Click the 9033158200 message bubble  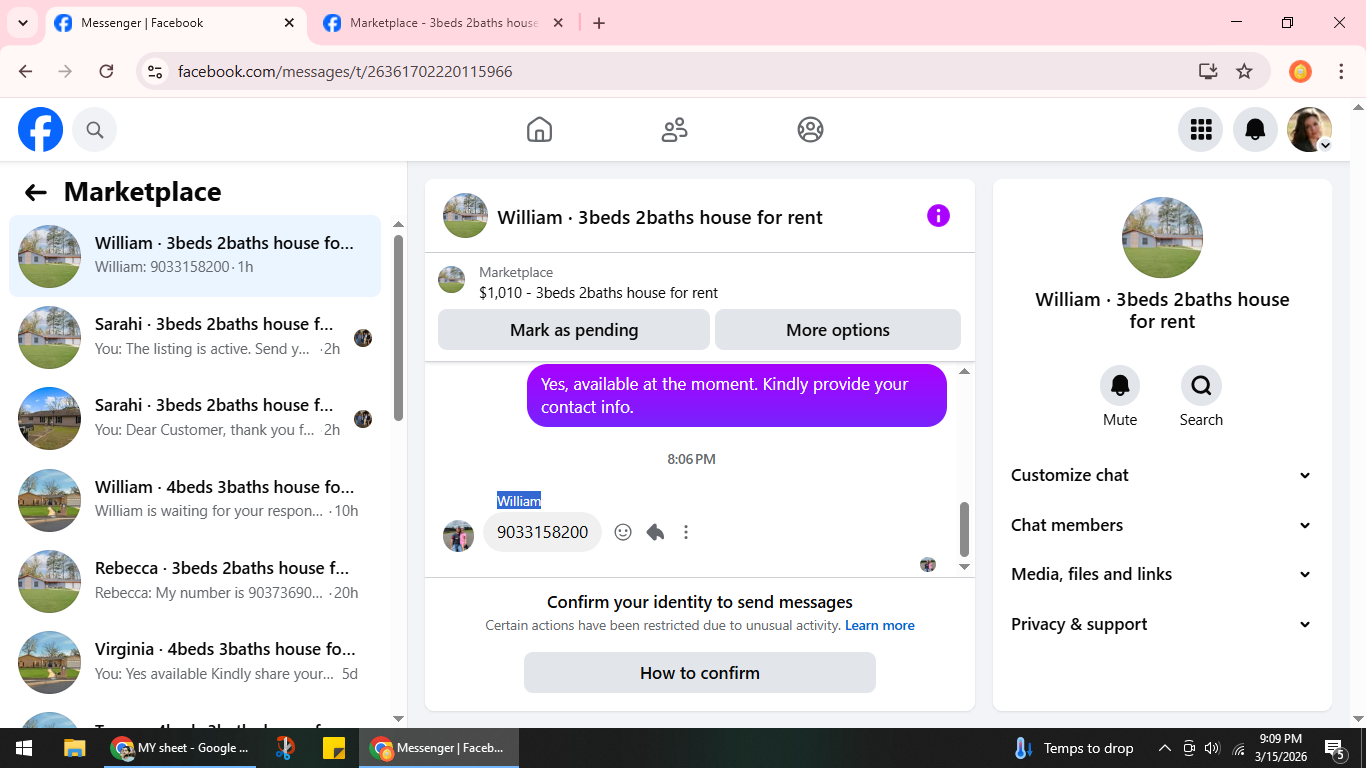[x=542, y=532]
